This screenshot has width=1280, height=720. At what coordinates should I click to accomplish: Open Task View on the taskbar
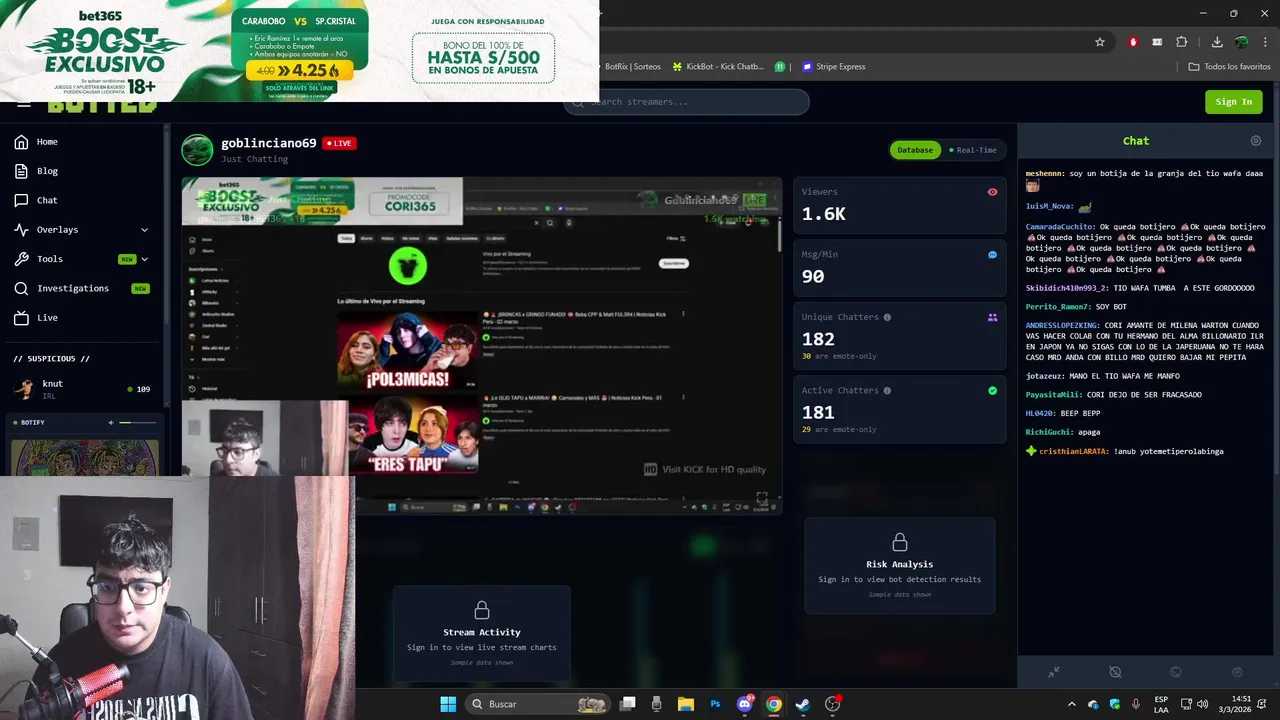click(x=627, y=704)
